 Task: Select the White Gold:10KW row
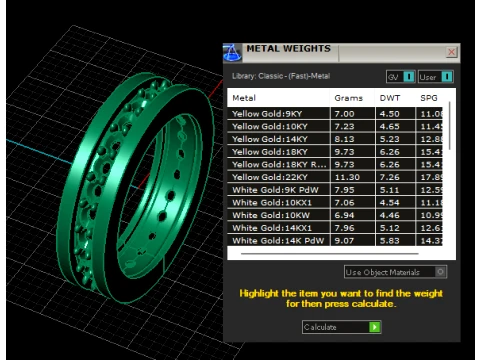click(335, 215)
